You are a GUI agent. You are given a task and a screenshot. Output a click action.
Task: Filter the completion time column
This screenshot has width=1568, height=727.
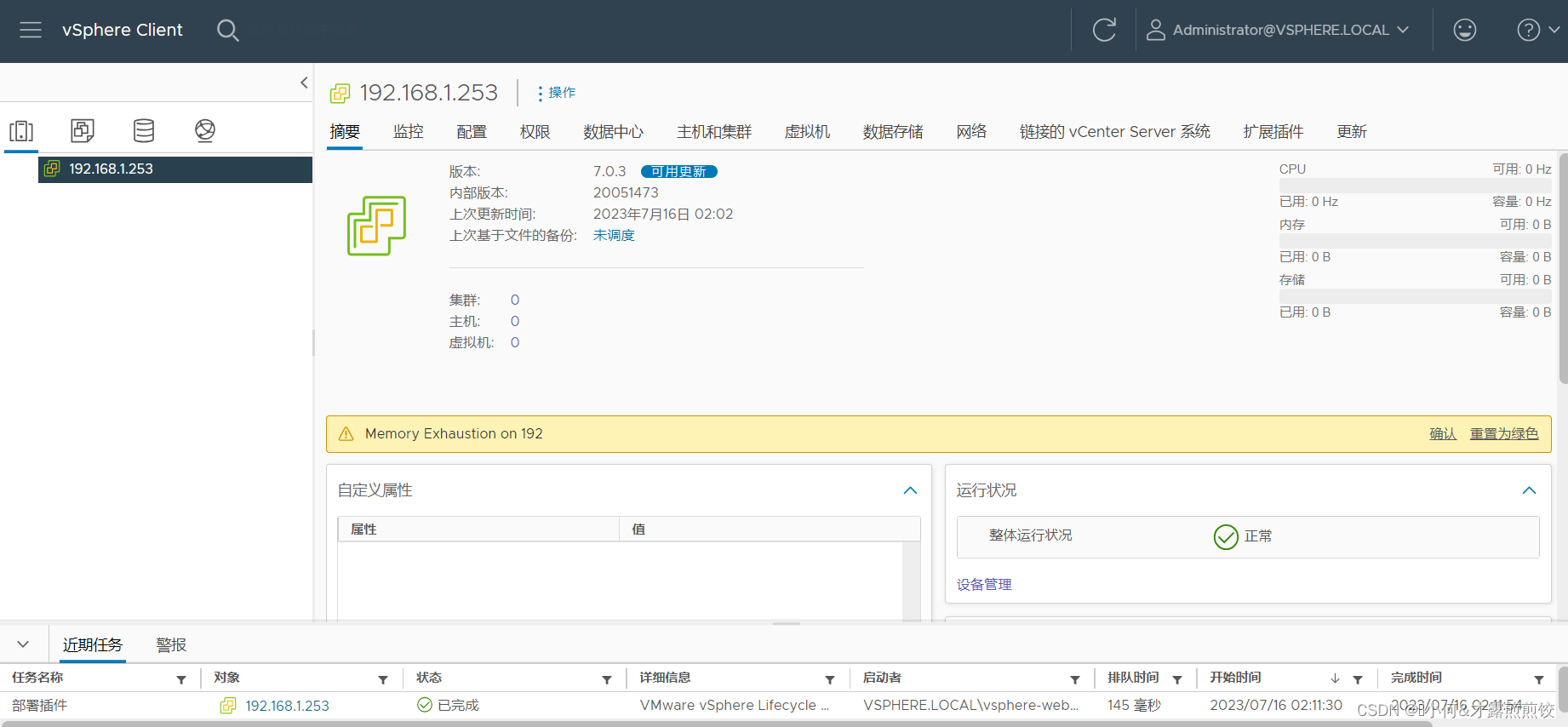click(1539, 679)
